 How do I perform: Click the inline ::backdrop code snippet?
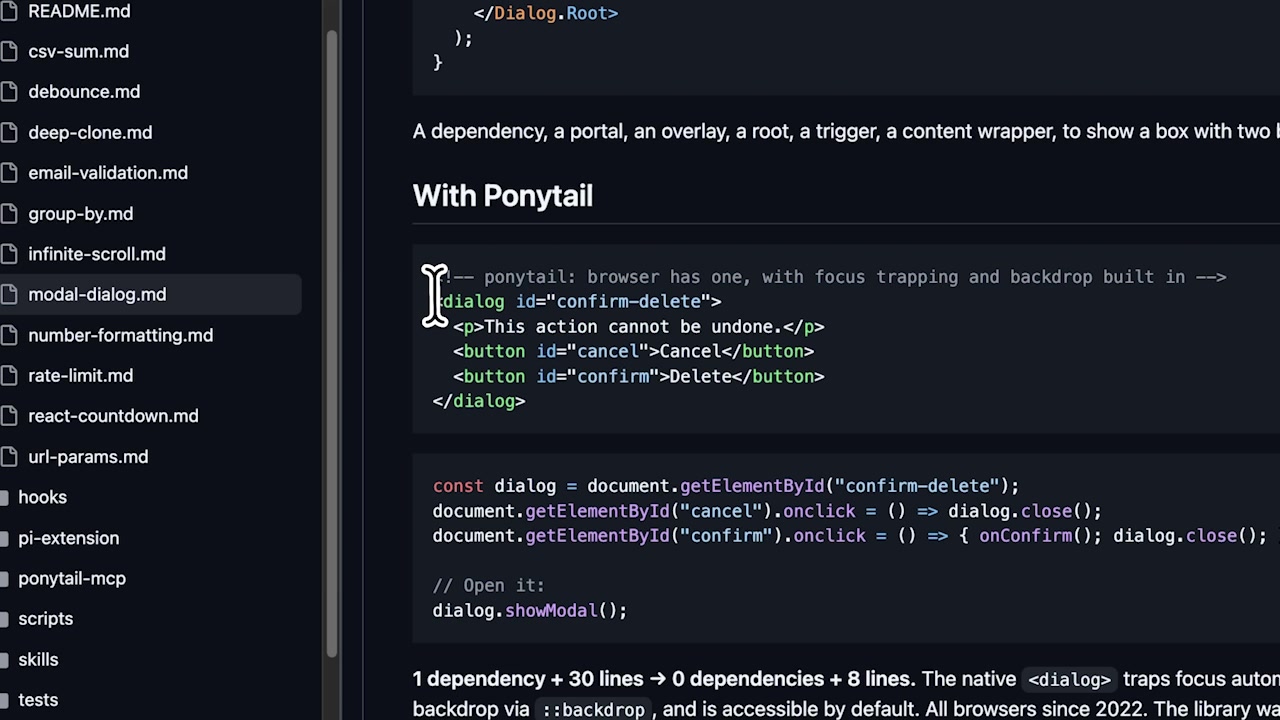click(x=594, y=710)
